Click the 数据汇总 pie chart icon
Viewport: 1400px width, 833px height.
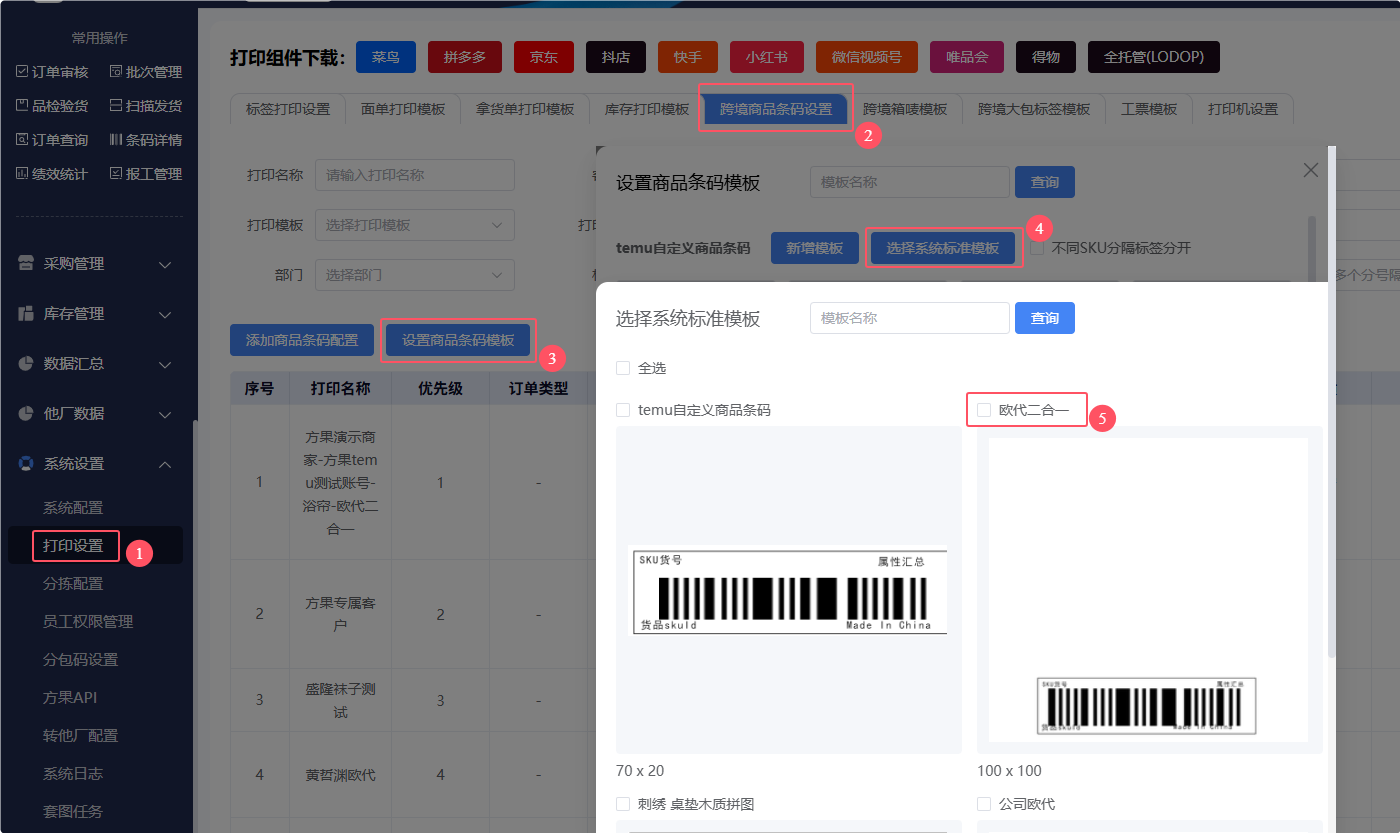27,364
